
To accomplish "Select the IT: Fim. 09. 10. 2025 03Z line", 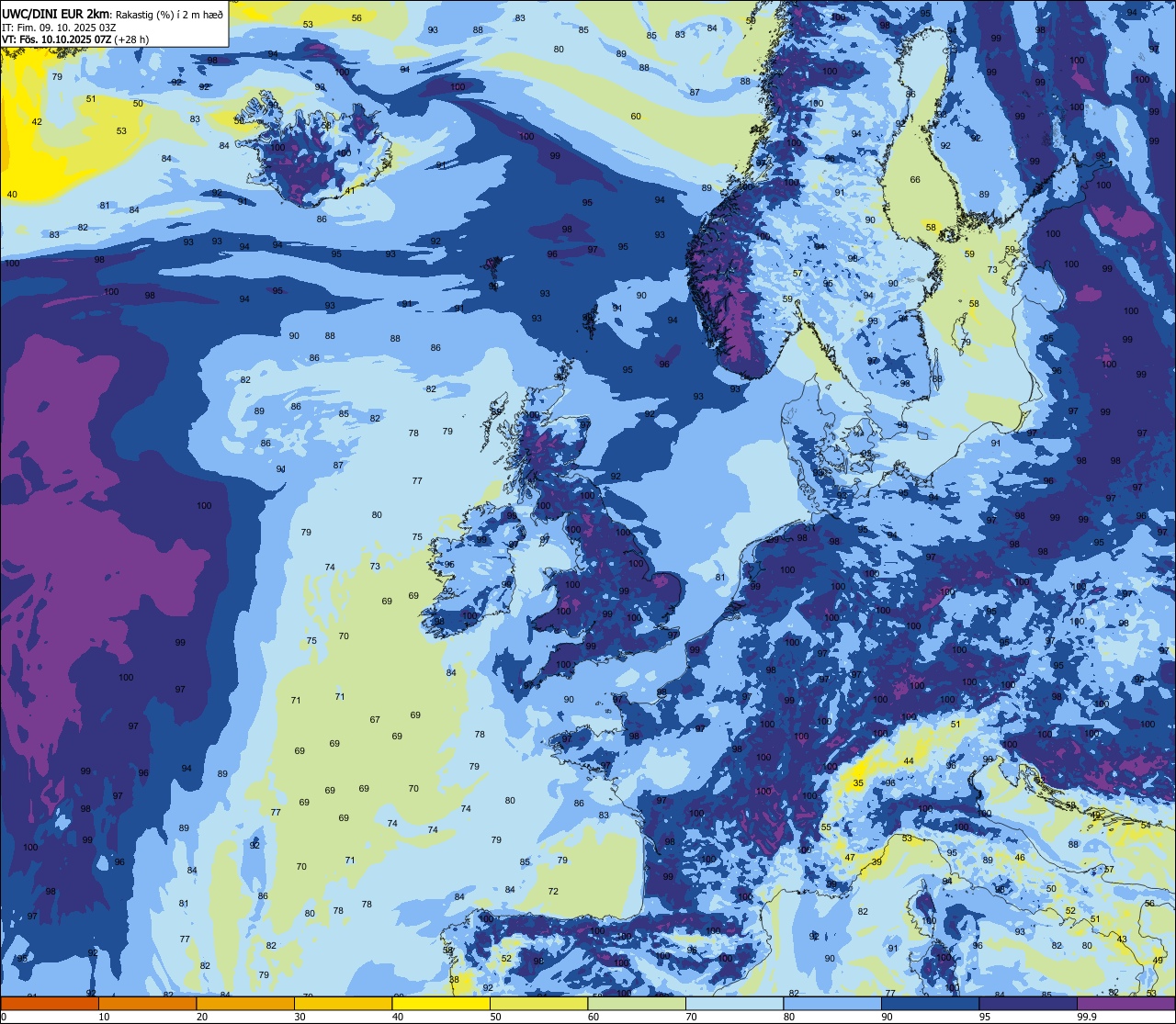I will pos(59,28).
